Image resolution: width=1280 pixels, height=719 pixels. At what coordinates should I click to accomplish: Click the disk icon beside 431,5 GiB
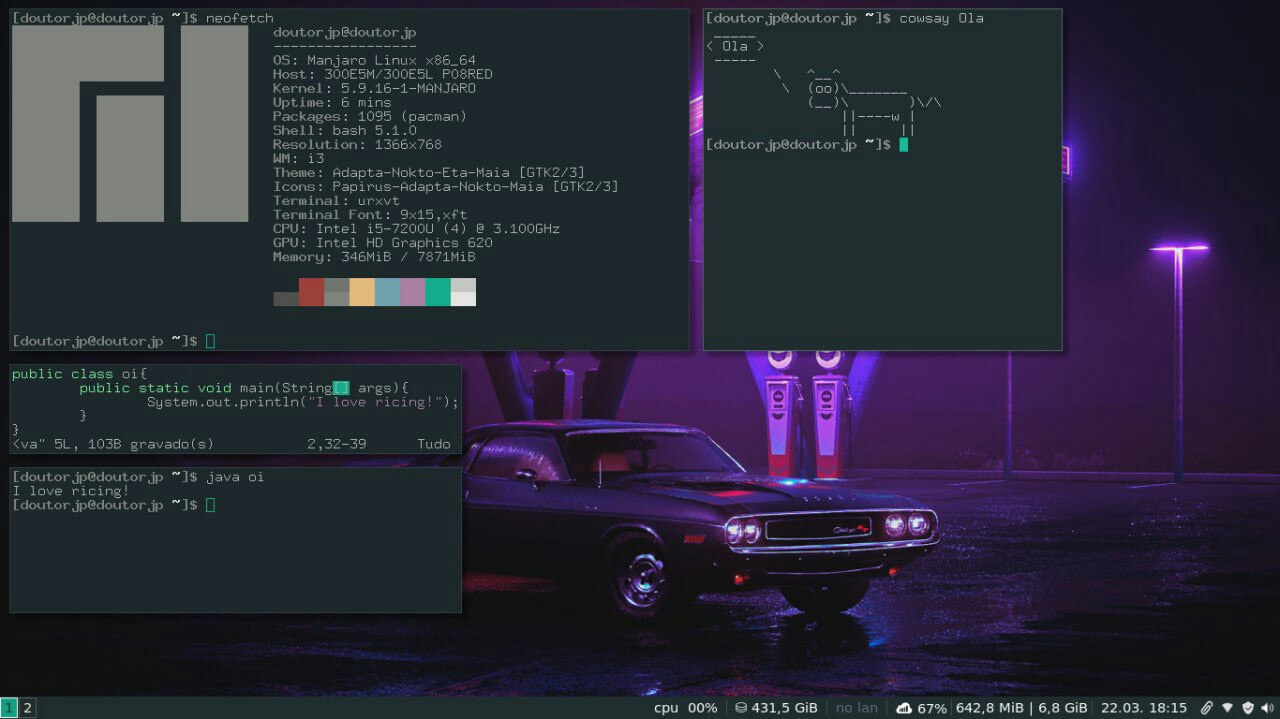[741, 708]
